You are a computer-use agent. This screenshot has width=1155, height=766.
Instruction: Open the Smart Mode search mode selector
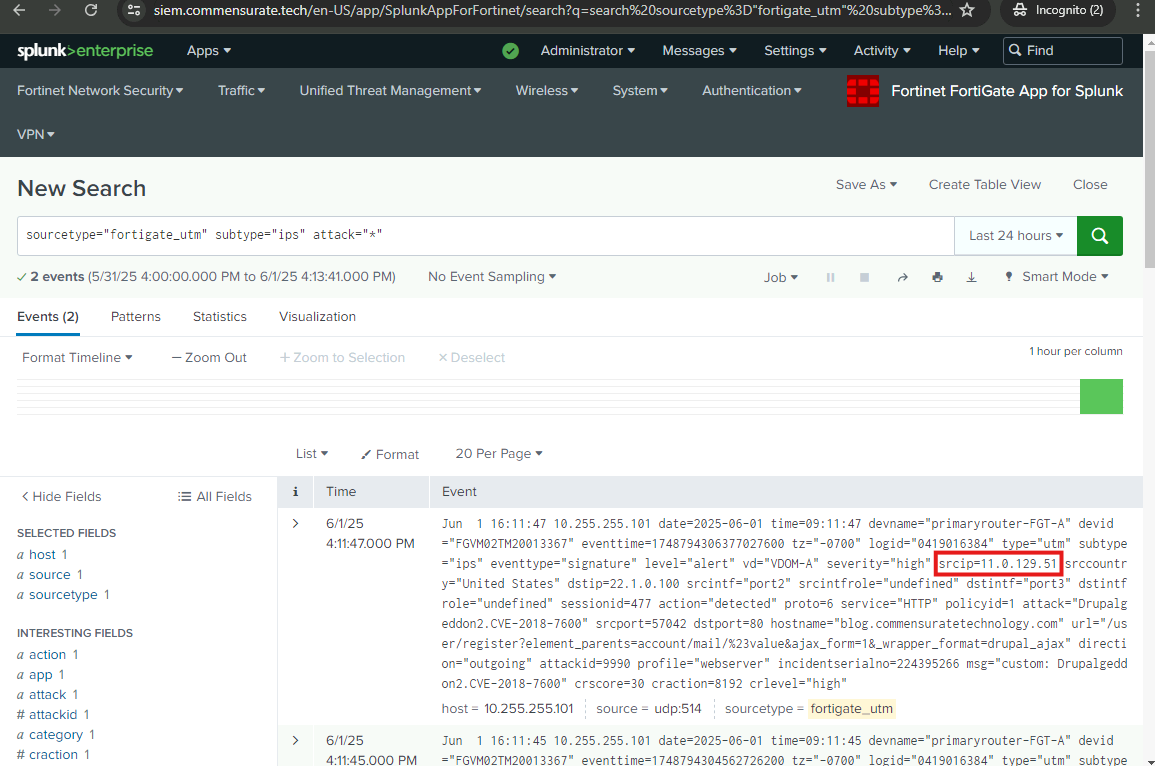[x=1056, y=277]
